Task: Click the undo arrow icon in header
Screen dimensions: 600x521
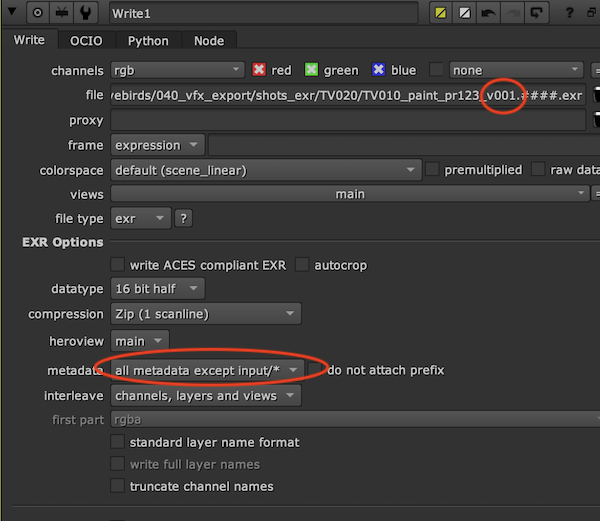Action: click(489, 13)
